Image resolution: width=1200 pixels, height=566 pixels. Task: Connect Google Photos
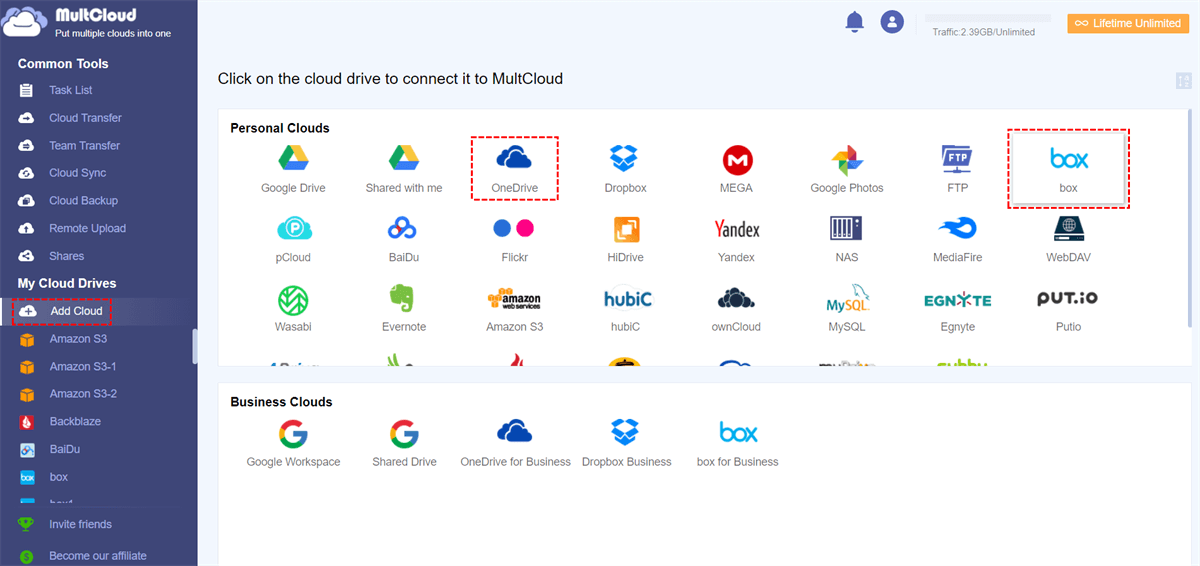847,168
